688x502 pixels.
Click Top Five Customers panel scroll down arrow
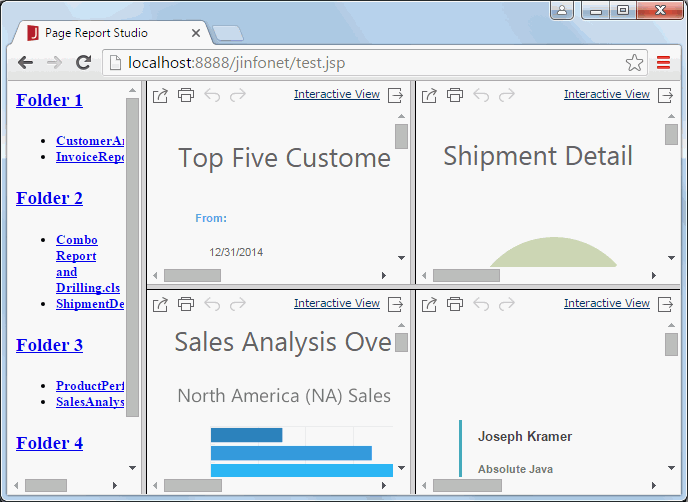coord(401,258)
